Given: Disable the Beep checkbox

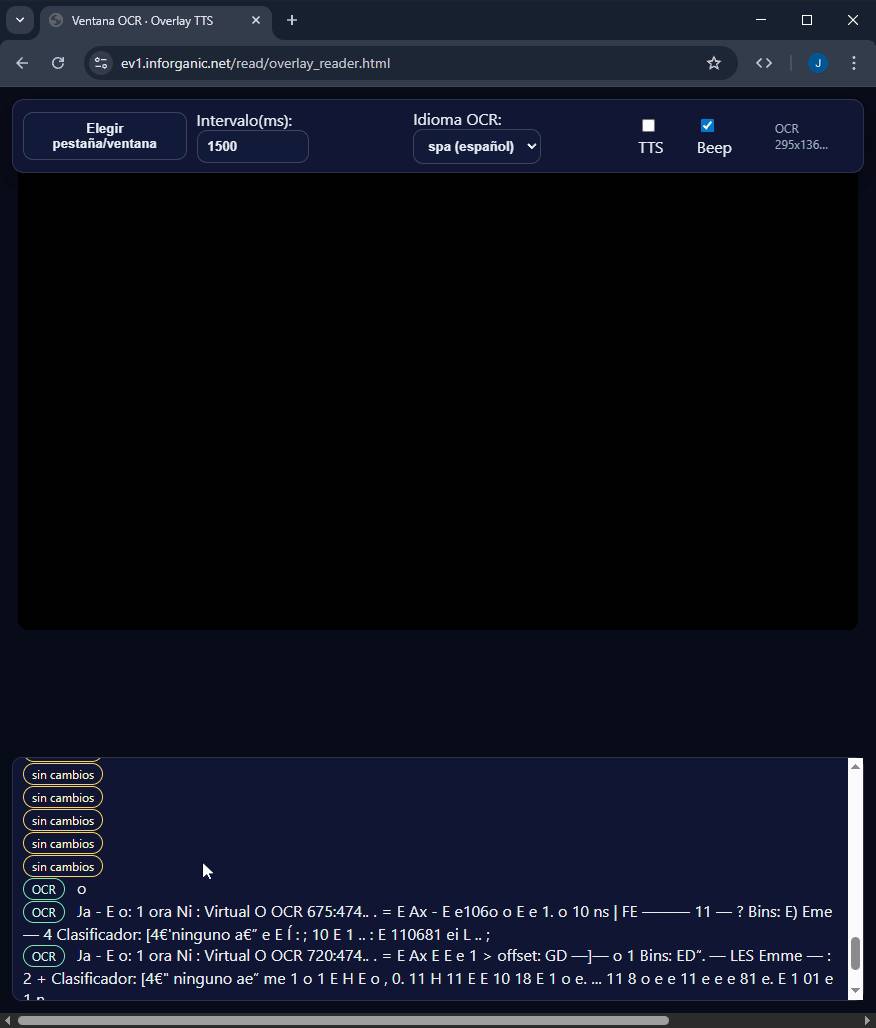Looking at the screenshot, I should point(707,126).
